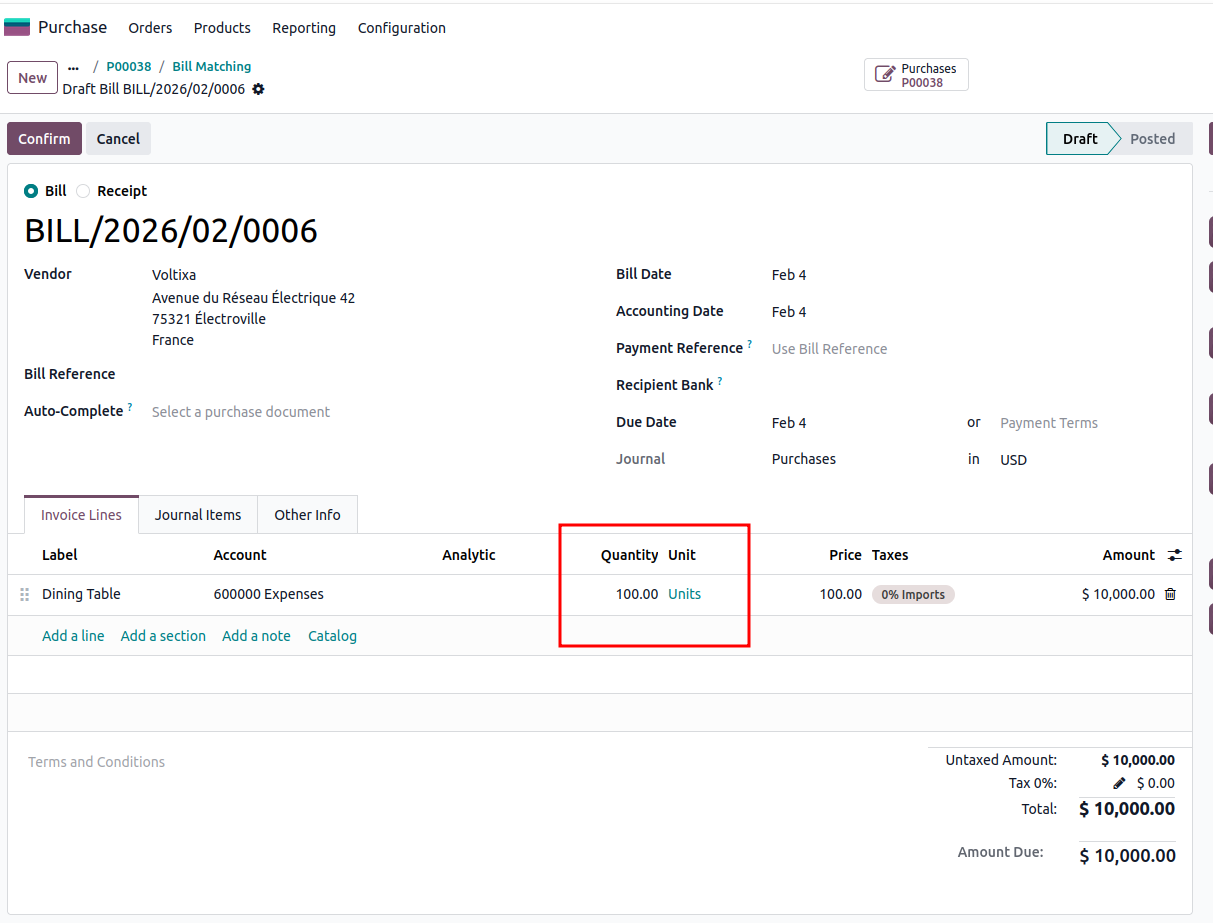Click the pencil icon next to Tax 0%
1213x923 pixels.
[1119, 784]
